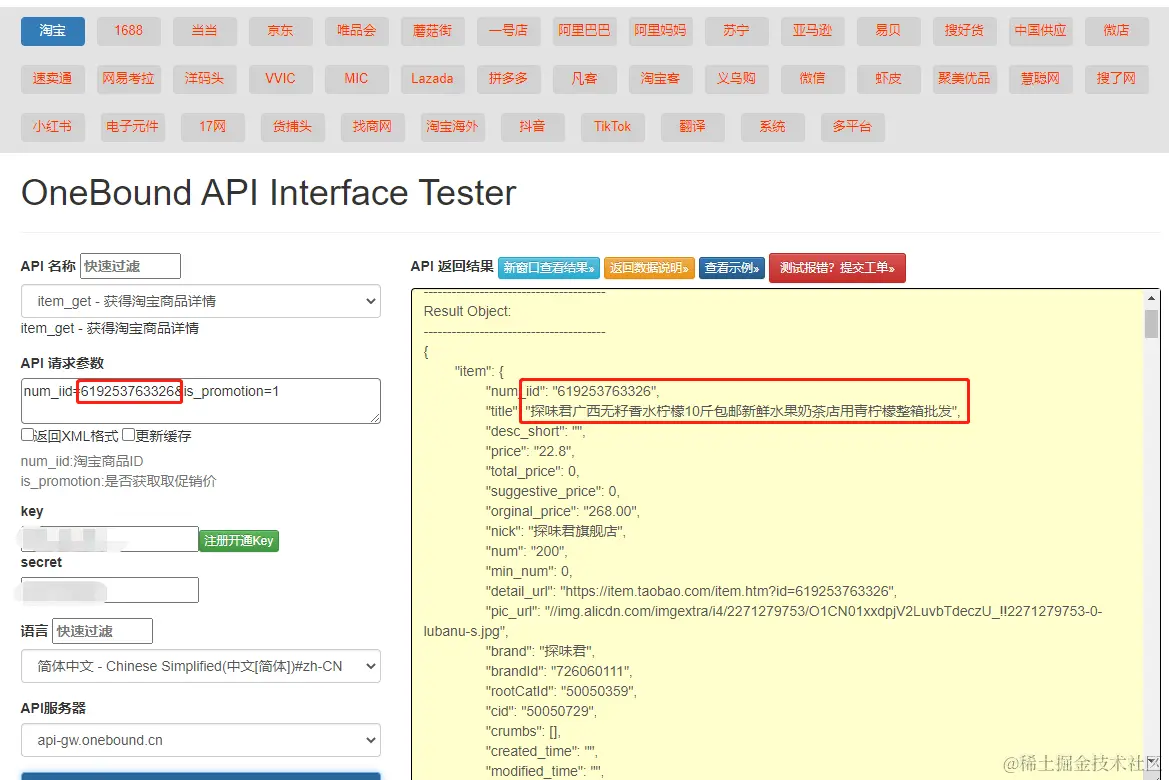Switch to the 搜好货 tab
The height and width of the screenshot is (780, 1169).
964,31
